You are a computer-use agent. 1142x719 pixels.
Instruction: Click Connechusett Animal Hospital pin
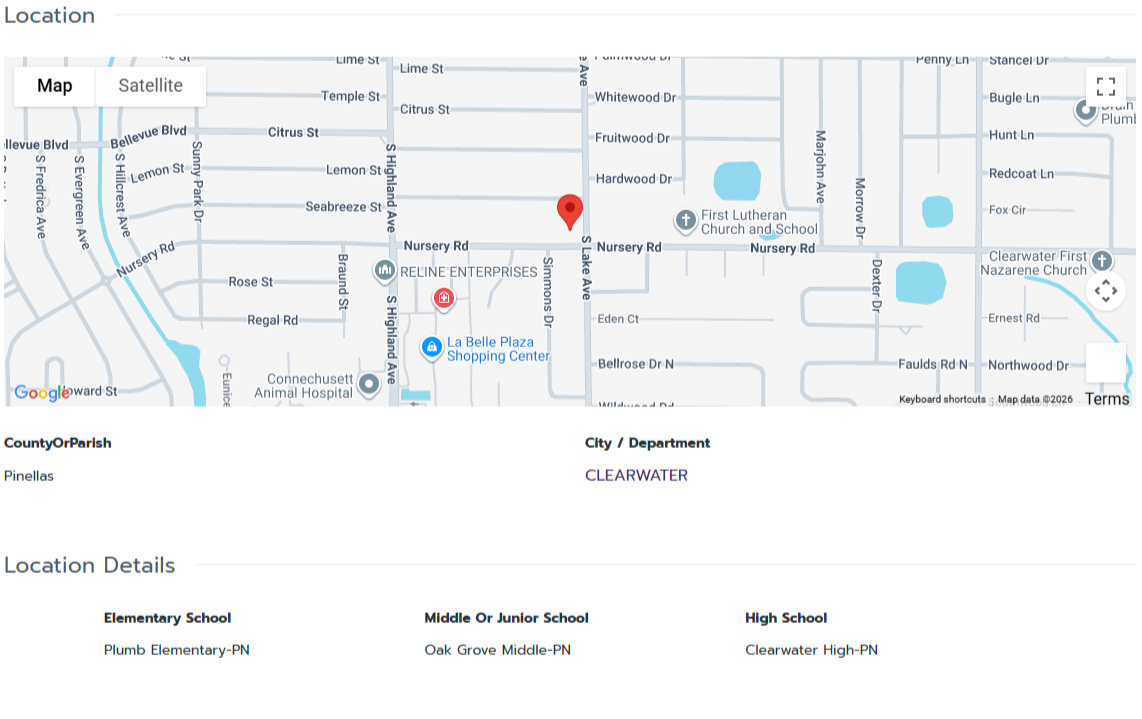click(369, 384)
